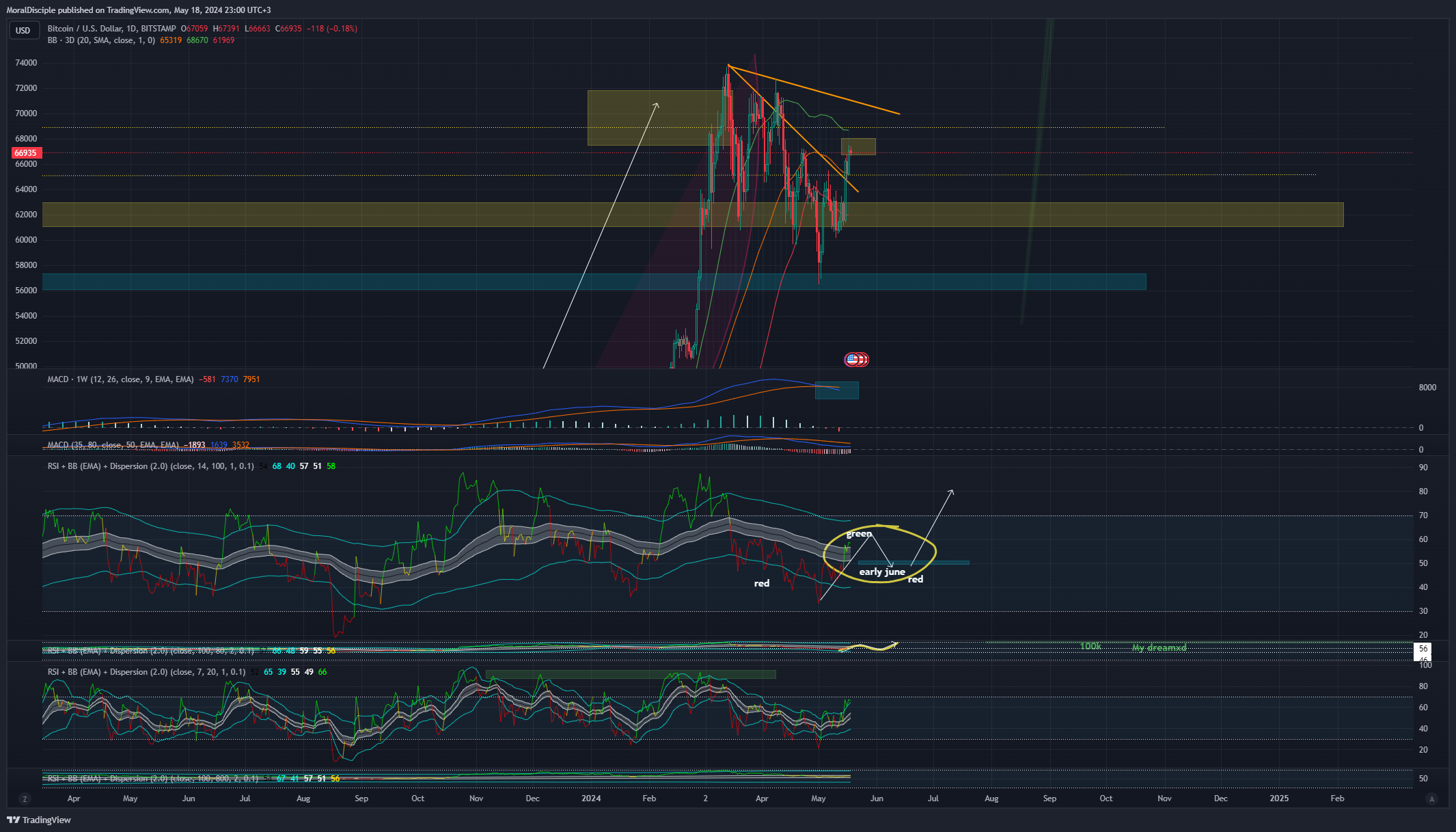The image size is (1456, 832).
Task: Select RSI + BB legend with 14, 100 settings
Action: 150,466
